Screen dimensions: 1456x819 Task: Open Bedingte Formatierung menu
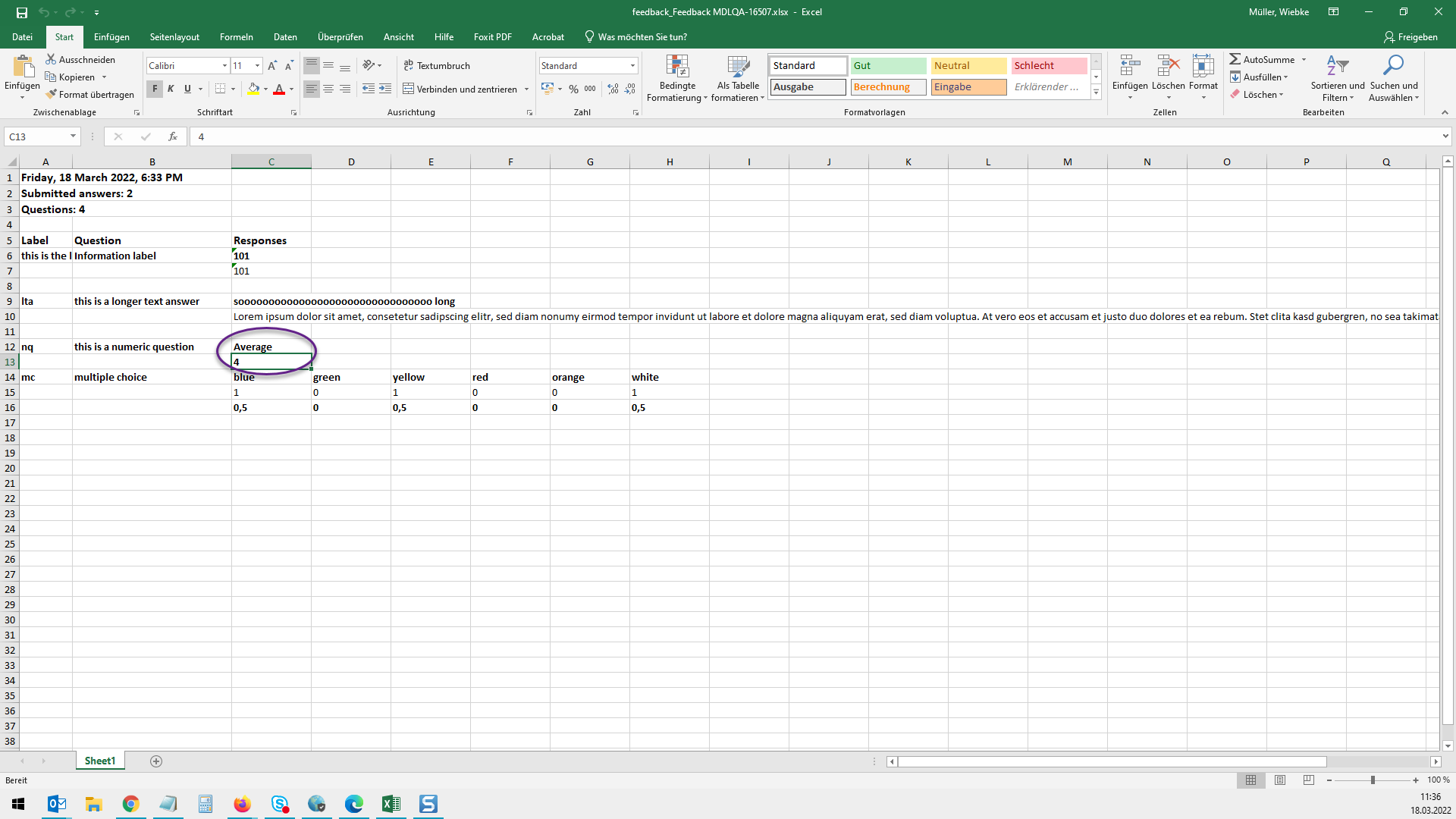point(677,78)
